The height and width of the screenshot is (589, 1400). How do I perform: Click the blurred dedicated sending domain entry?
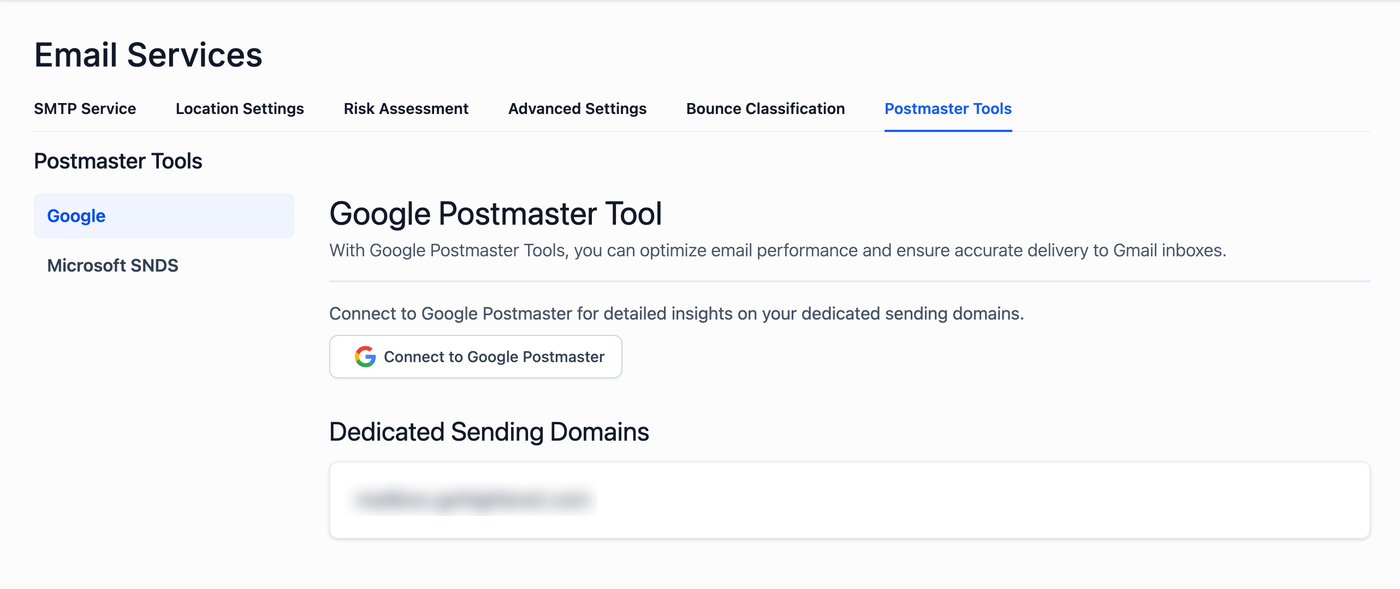(x=473, y=500)
